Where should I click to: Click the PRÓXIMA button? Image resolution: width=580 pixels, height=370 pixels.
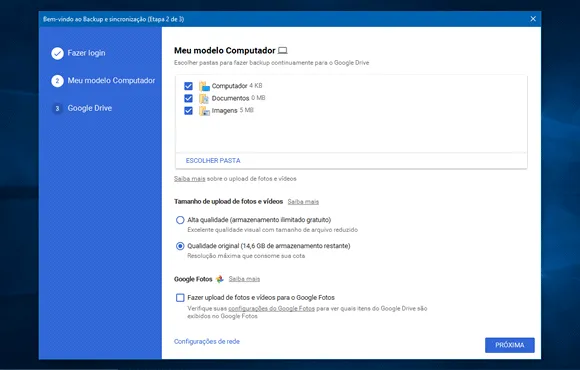(x=510, y=345)
